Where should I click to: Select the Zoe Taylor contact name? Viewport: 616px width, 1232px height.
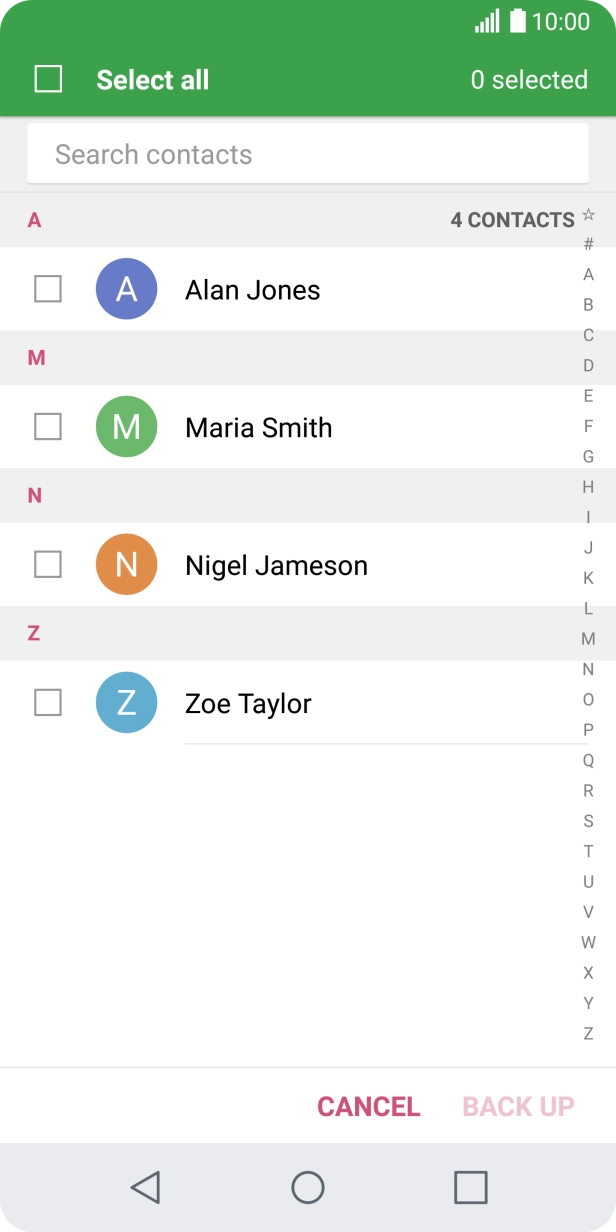248,704
